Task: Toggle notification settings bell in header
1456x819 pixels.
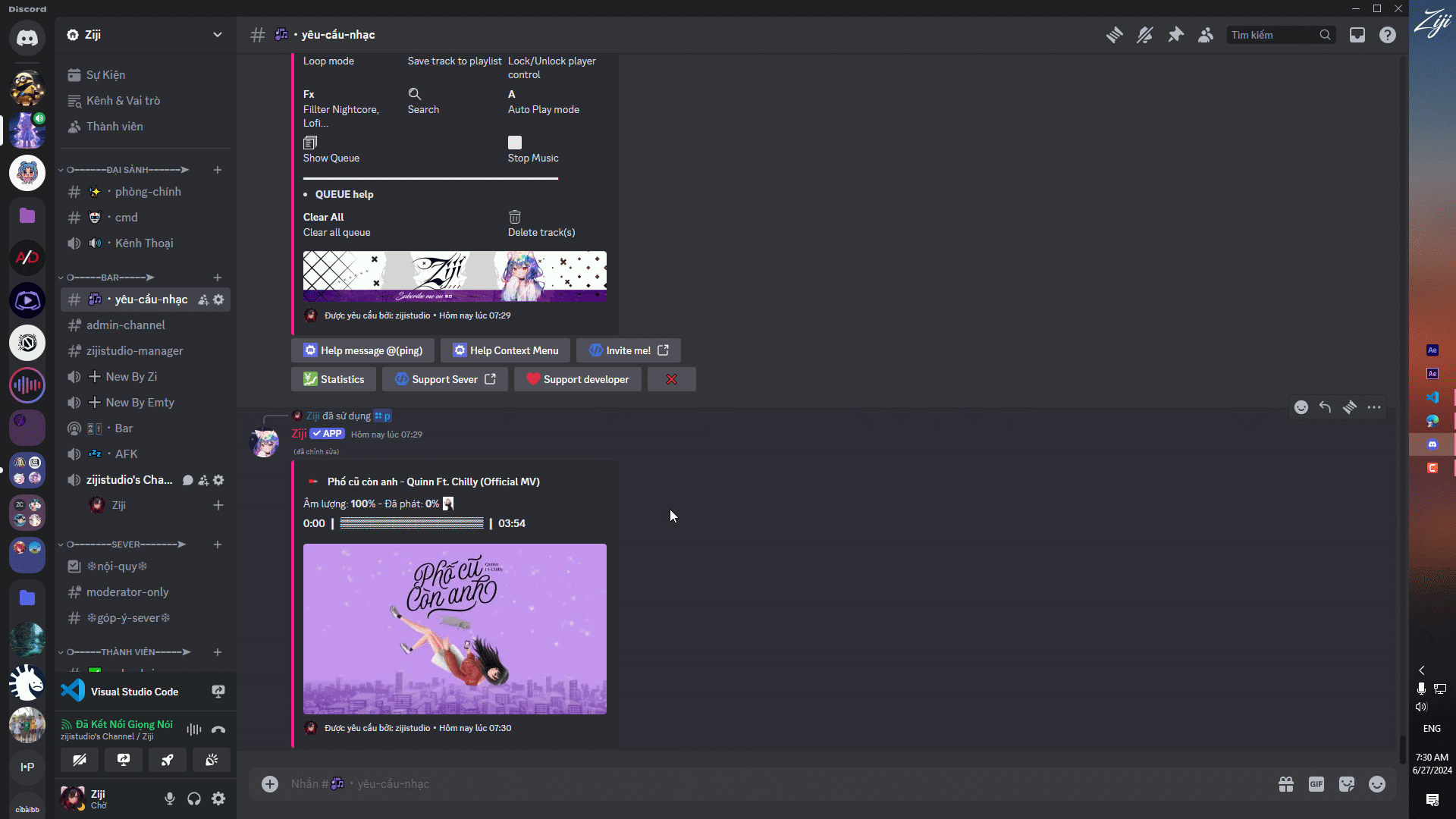Action: [1145, 35]
